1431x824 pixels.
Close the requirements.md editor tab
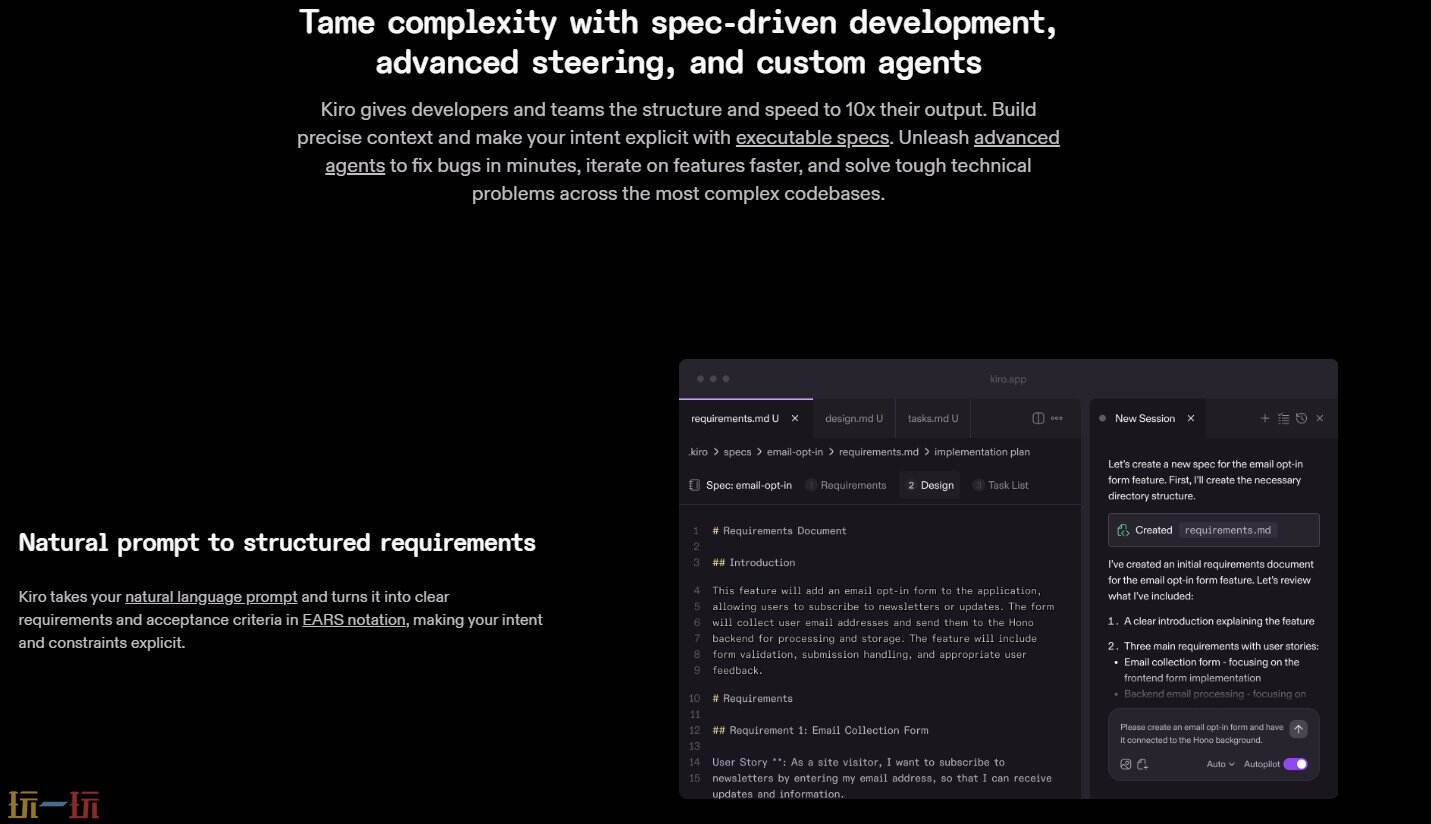pos(795,418)
